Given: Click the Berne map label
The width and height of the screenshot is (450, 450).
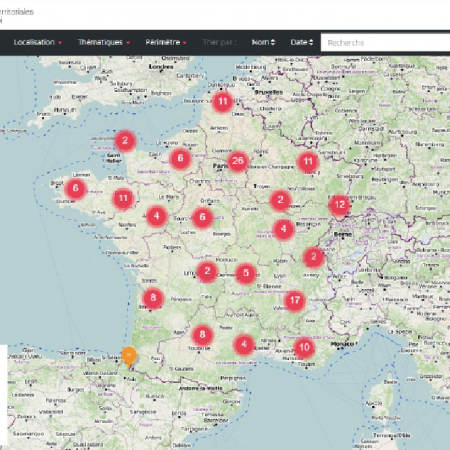Looking at the screenshot, I should pyautogui.click(x=343, y=234).
